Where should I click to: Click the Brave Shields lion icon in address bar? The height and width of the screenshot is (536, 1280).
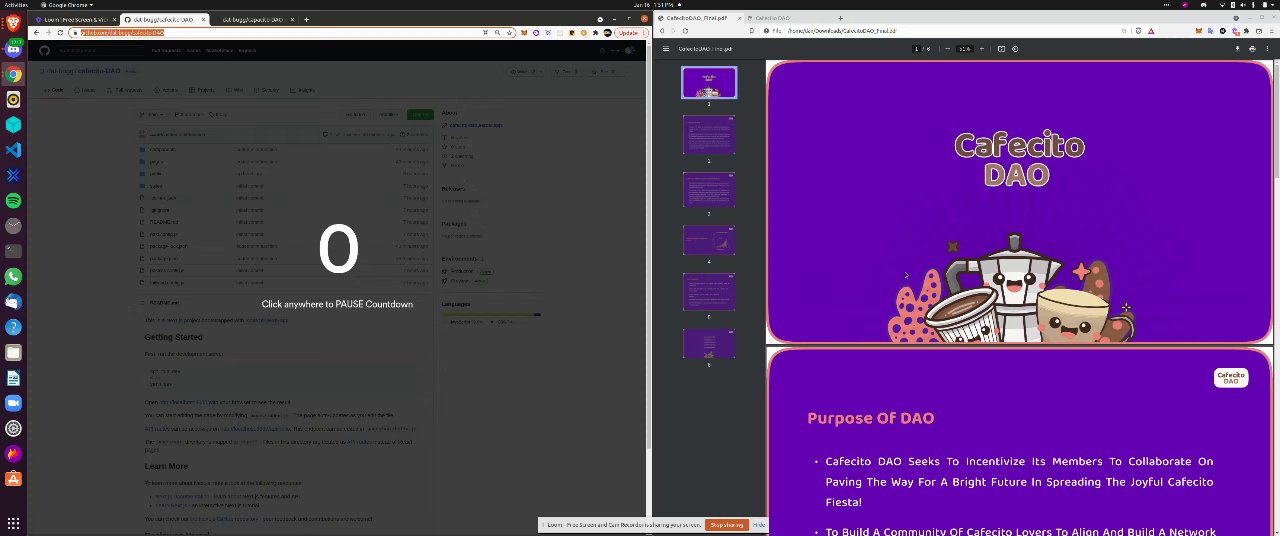[x=1138, y=31]
